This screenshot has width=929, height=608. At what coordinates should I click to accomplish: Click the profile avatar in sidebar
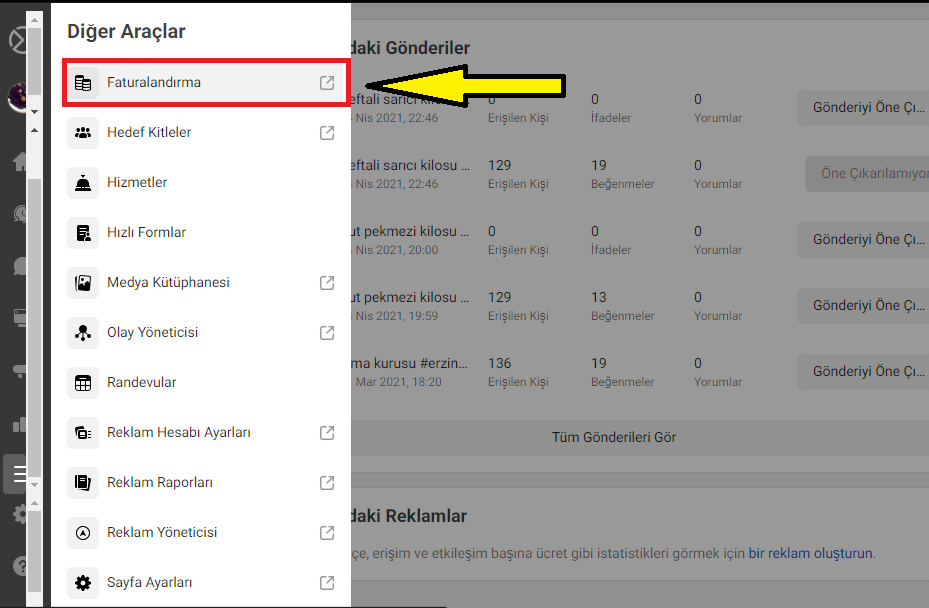coord(17,97)
